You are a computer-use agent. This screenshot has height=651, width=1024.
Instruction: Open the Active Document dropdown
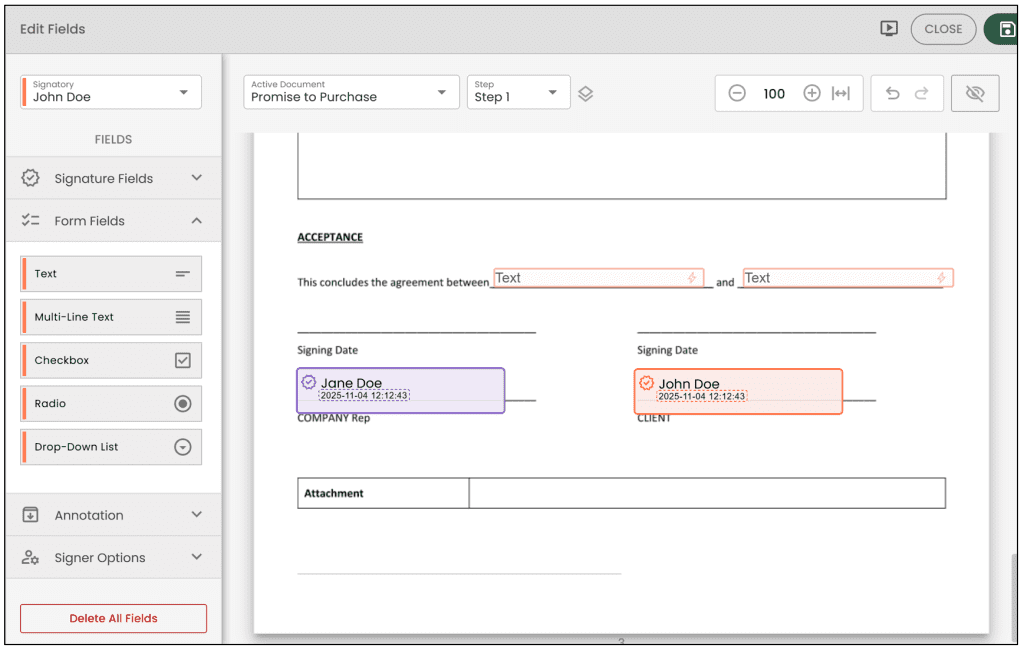pyautogui.click(x=350, y=93)
